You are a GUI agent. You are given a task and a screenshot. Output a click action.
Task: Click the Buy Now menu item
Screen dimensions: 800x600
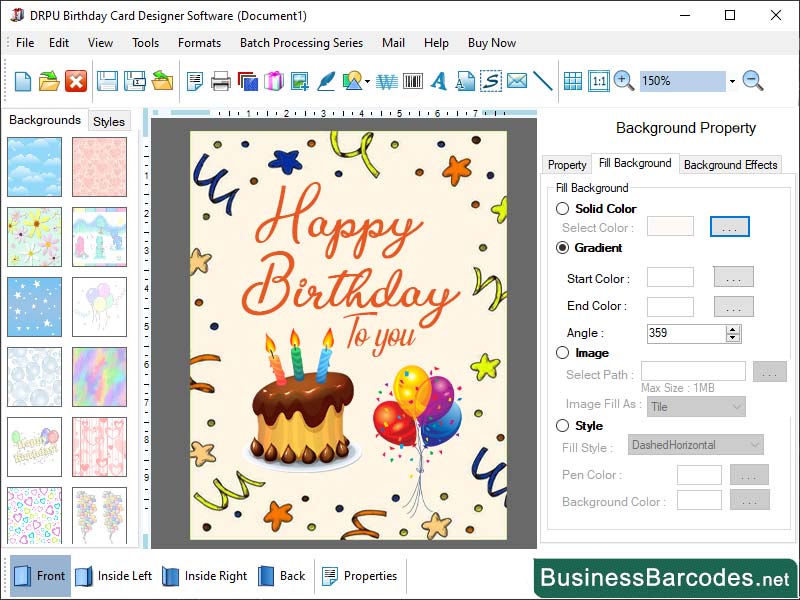click(x=491, y=43)
